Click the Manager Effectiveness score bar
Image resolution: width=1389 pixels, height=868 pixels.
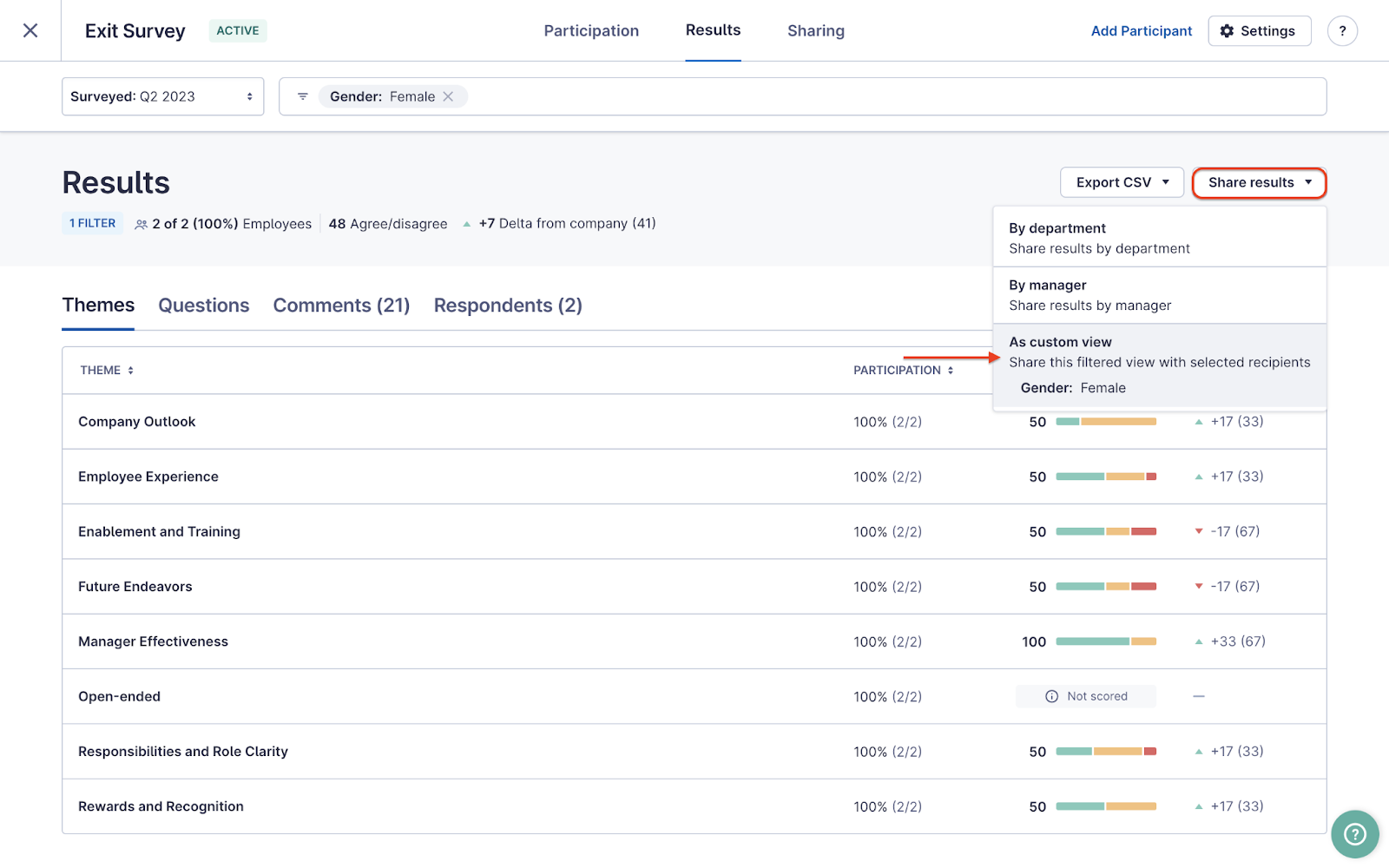[x=1105, y=641]
